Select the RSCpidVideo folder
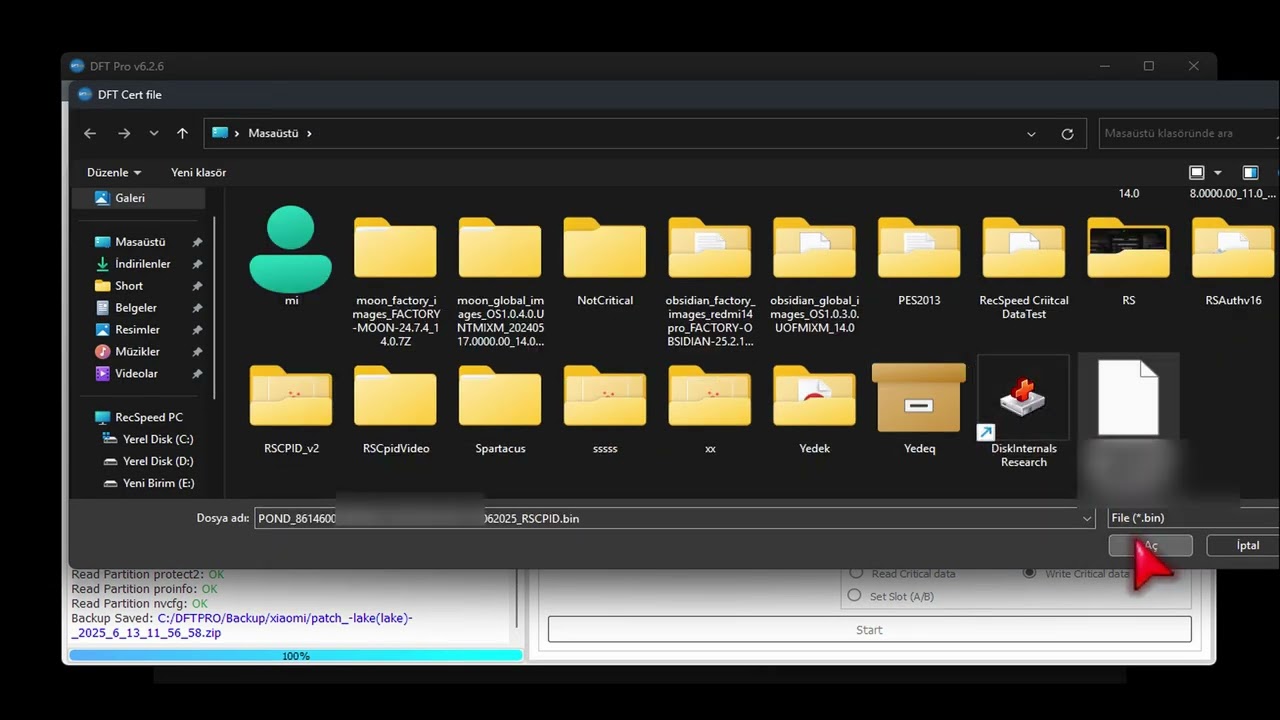 point(395,395)
